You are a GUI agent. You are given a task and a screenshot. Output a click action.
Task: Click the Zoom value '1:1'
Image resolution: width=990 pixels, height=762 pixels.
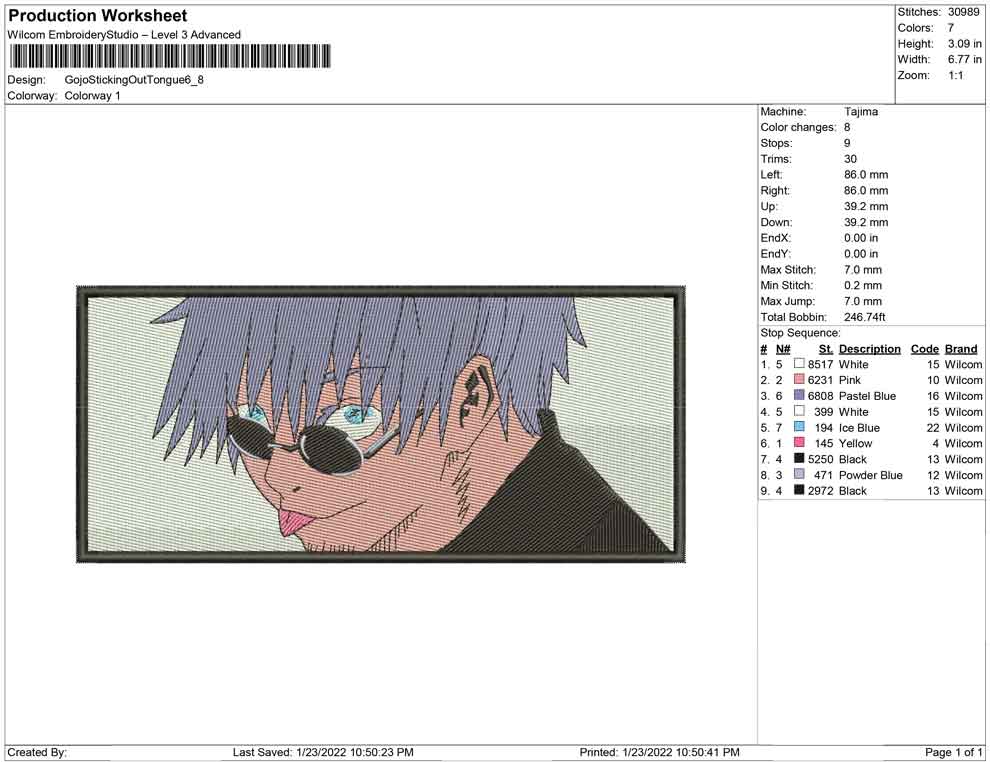(955, 75)
